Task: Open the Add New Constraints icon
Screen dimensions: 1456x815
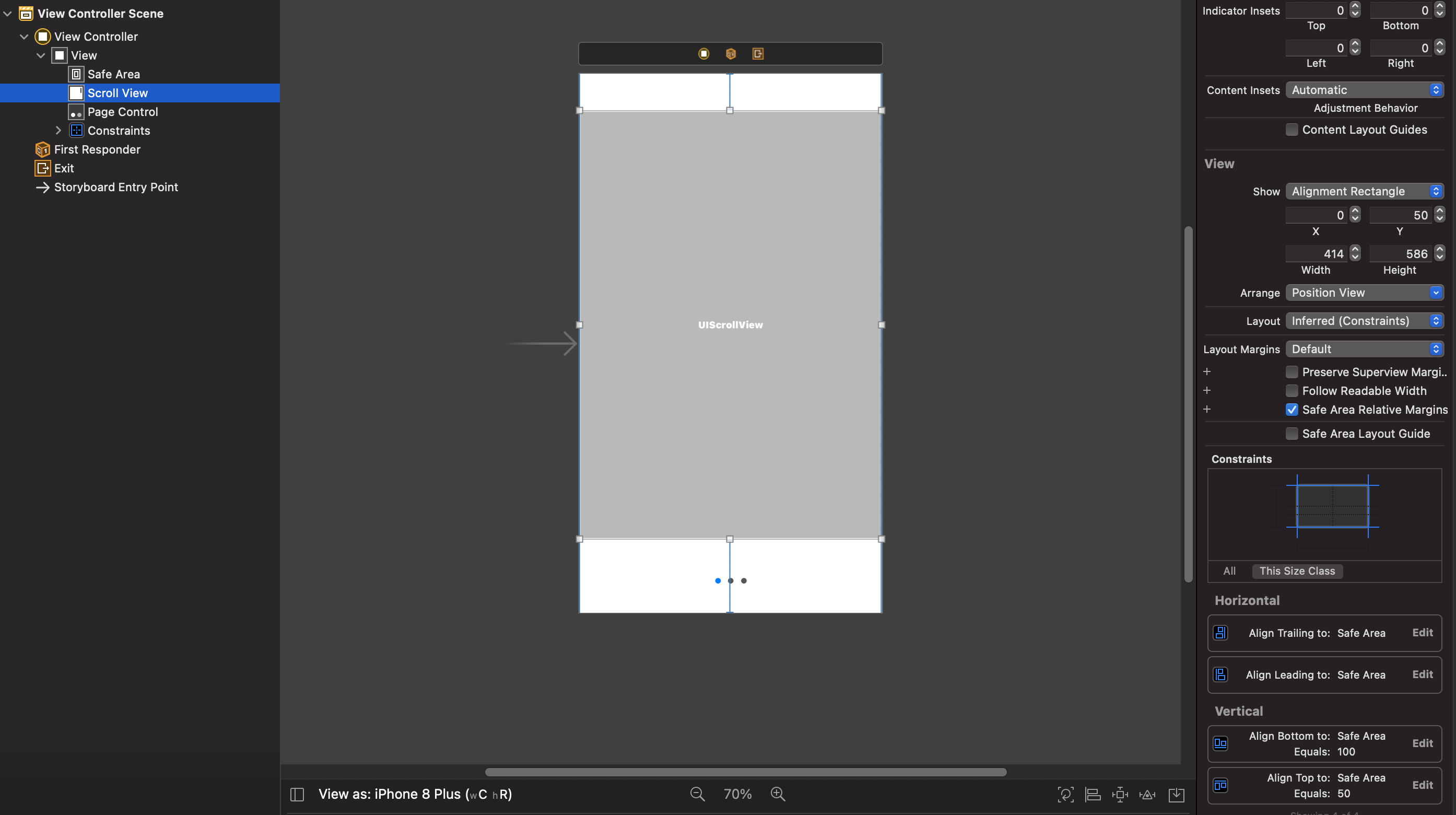Action: point(1120,795)
